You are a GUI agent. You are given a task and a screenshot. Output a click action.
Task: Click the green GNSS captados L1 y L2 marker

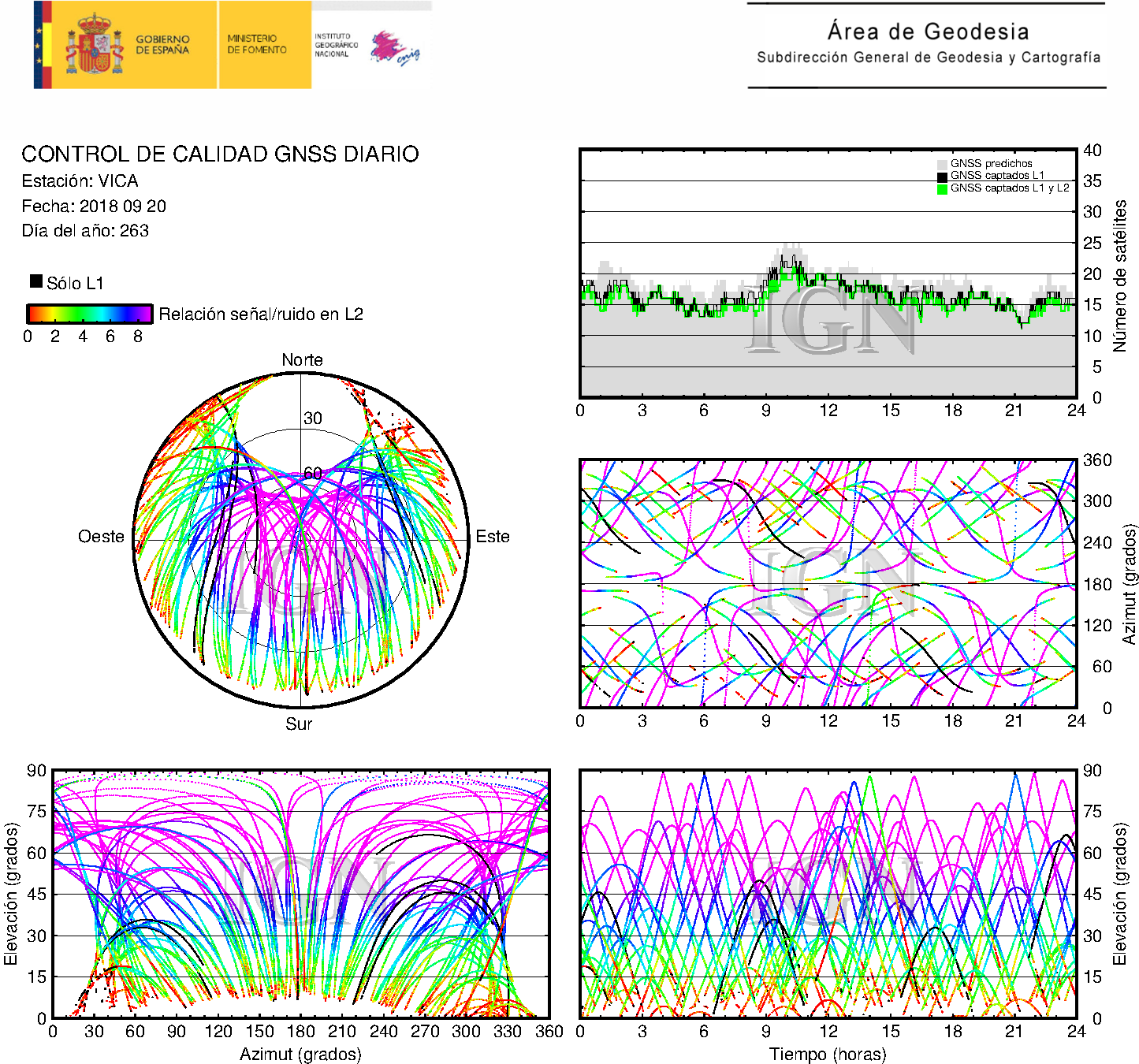point(942,189)
